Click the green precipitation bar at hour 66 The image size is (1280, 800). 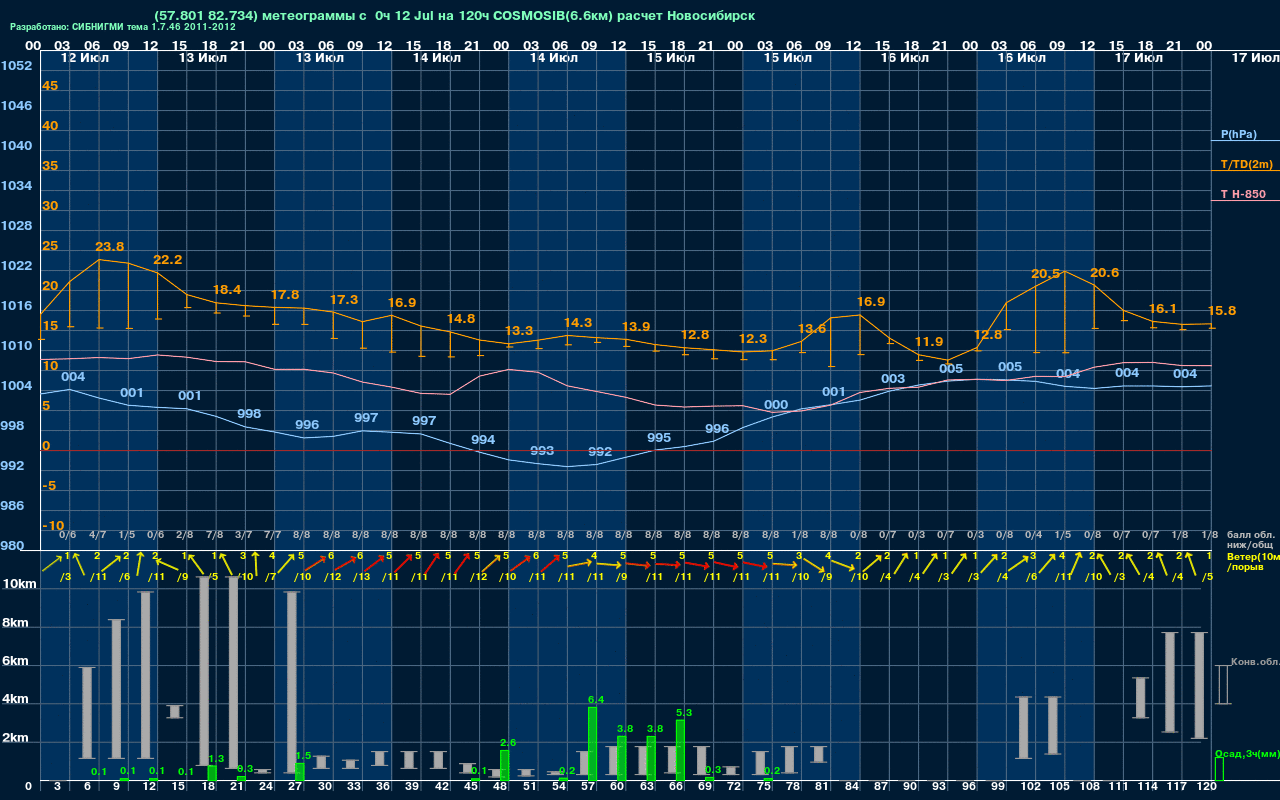click(x=680, y=750)
